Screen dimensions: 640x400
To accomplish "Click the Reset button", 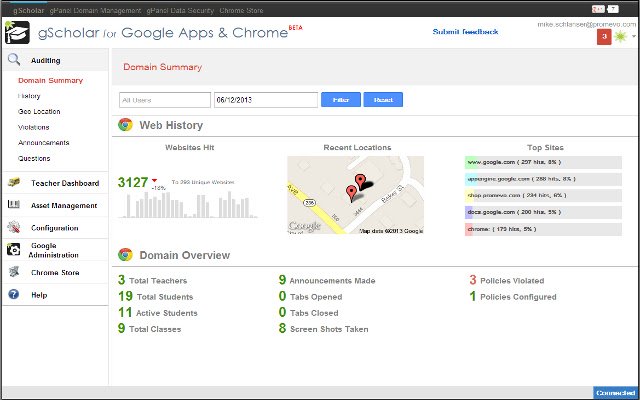I will pyautogui.click(x=383, y=100).
